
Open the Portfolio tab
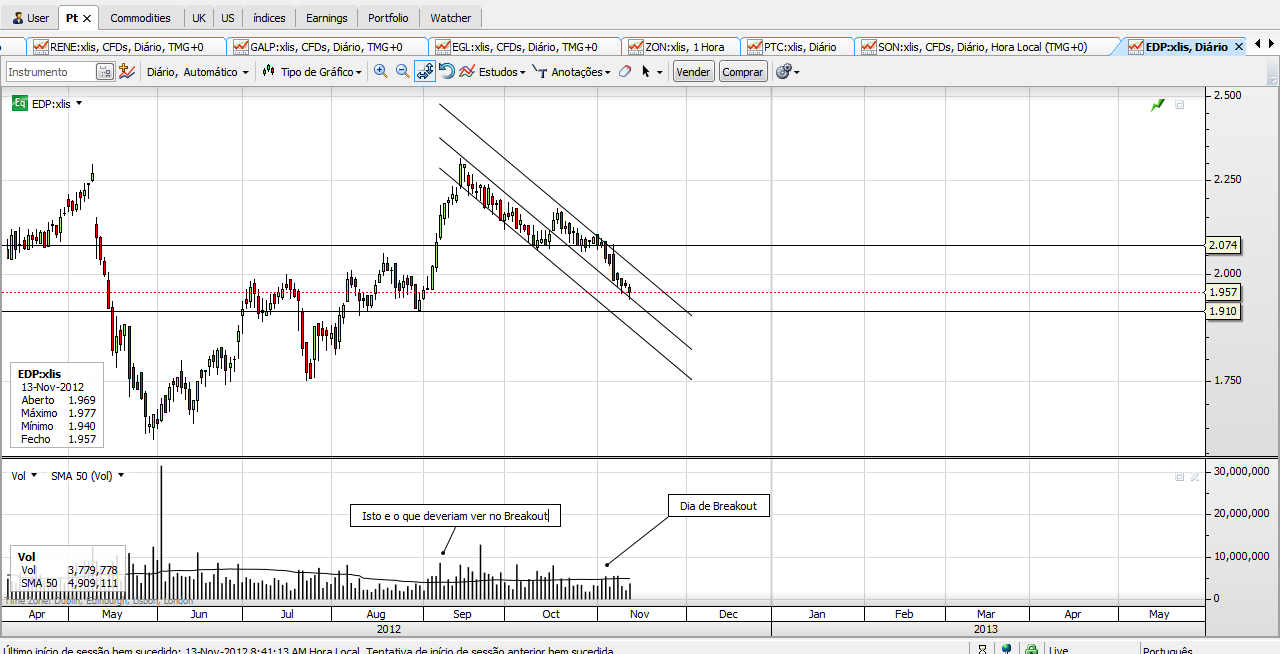tap(388, 18)
